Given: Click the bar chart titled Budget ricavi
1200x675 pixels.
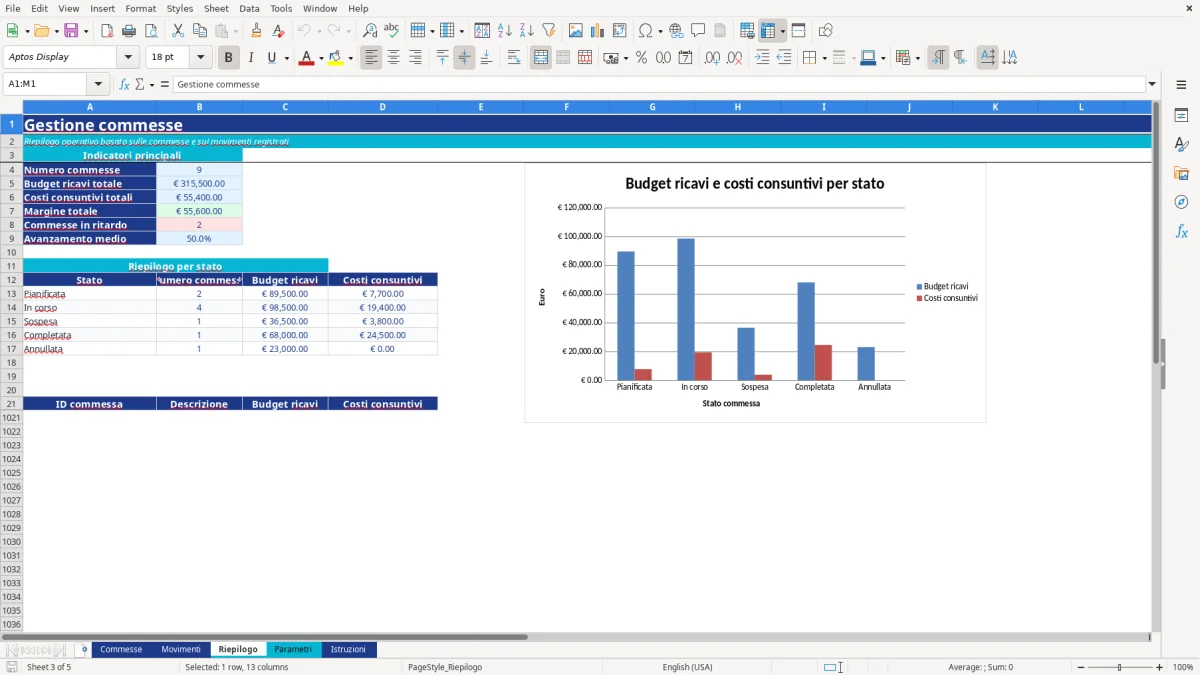Looking at the screenshot, I should point(755,293).
